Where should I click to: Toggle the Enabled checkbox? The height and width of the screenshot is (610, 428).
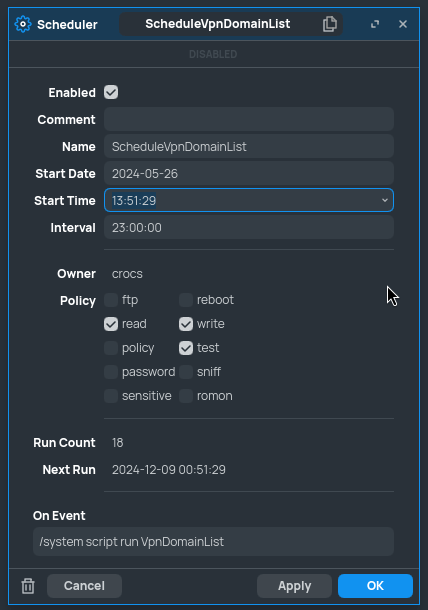click(x=111, y=93)
